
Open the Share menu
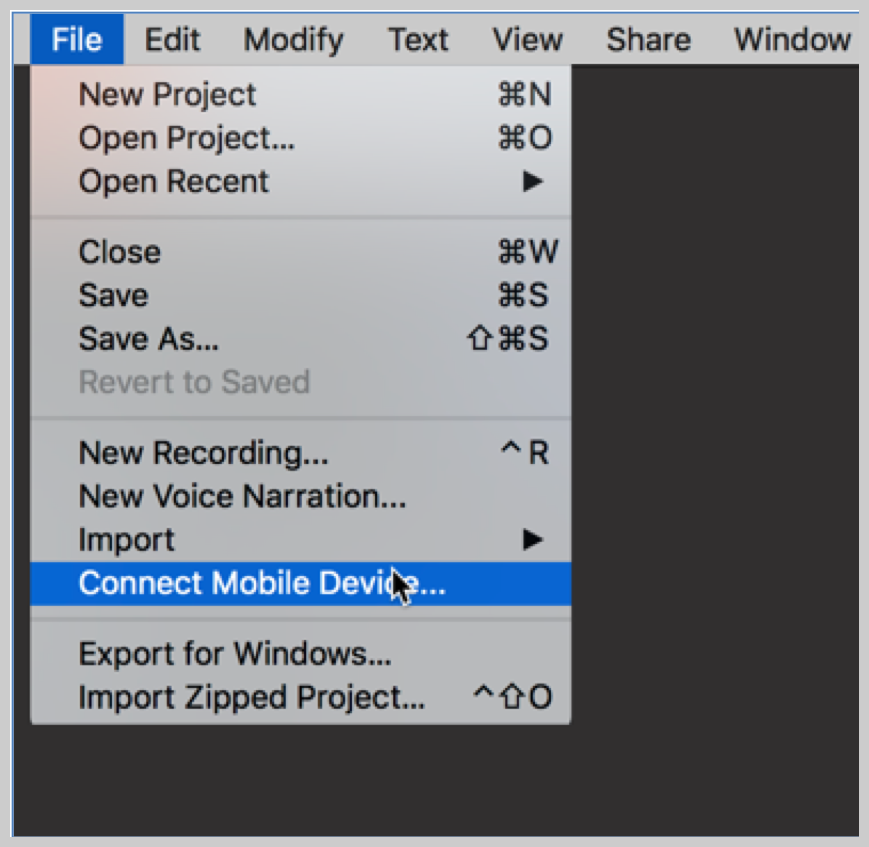648,39
